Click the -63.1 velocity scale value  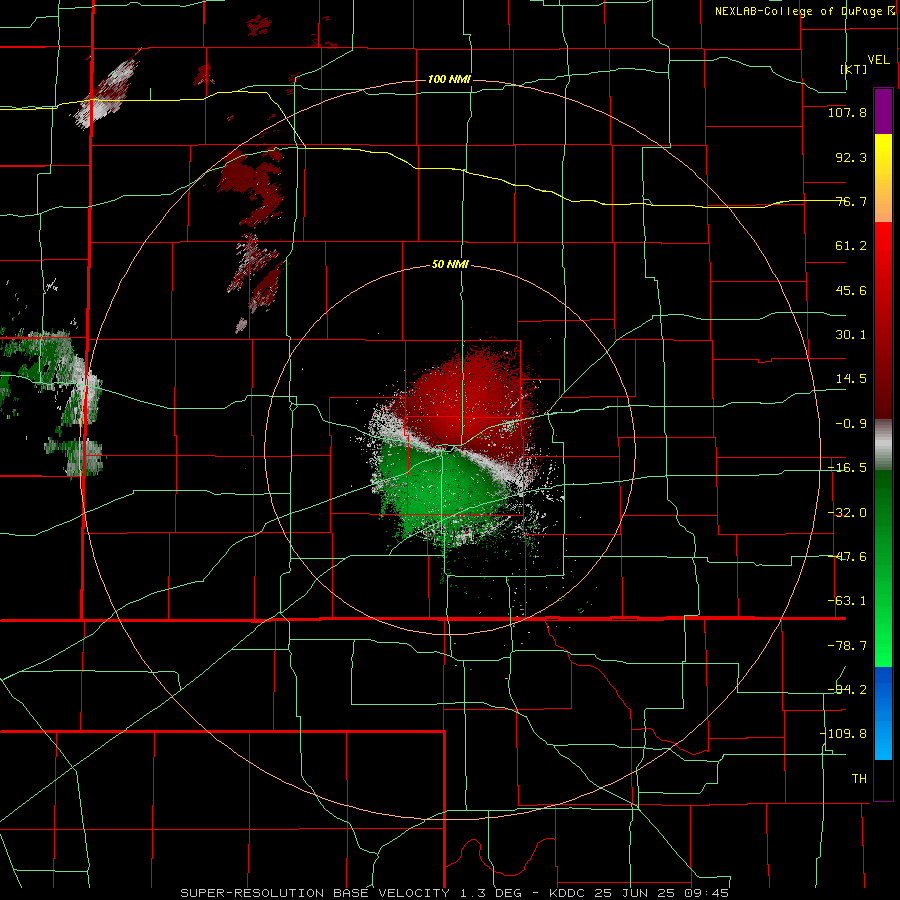tap(847, 601)
